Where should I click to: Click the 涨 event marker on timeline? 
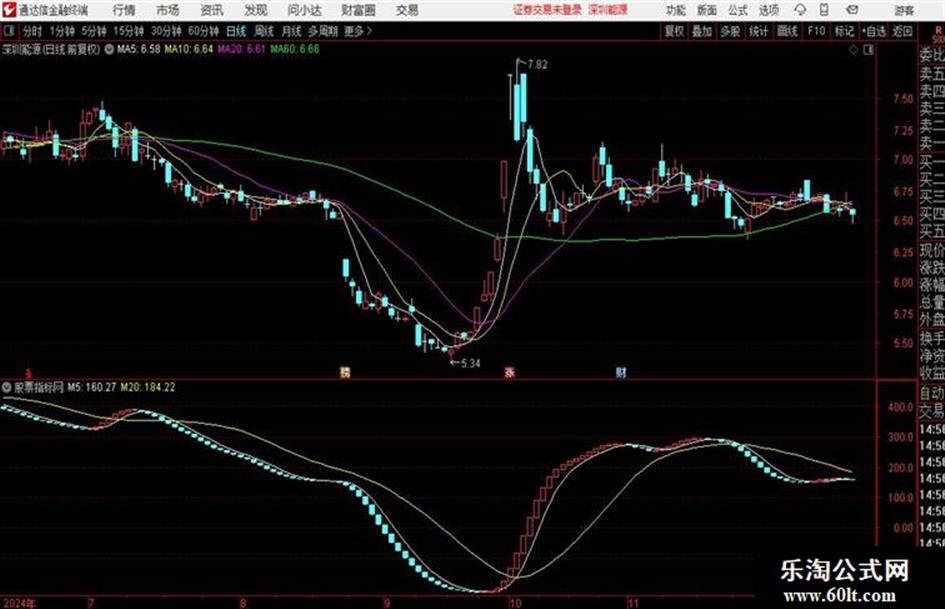click(509, 371)
